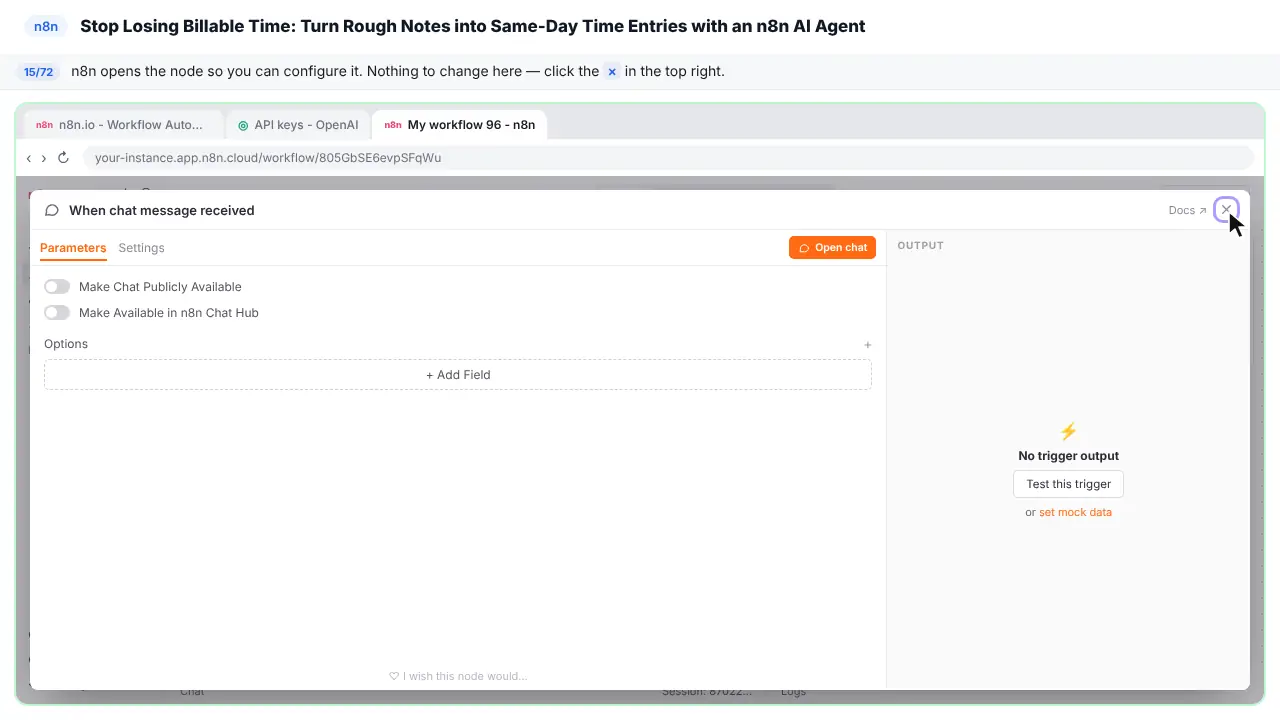
Task: Click the No trigger output text
Action: (x=1068, y=456)
